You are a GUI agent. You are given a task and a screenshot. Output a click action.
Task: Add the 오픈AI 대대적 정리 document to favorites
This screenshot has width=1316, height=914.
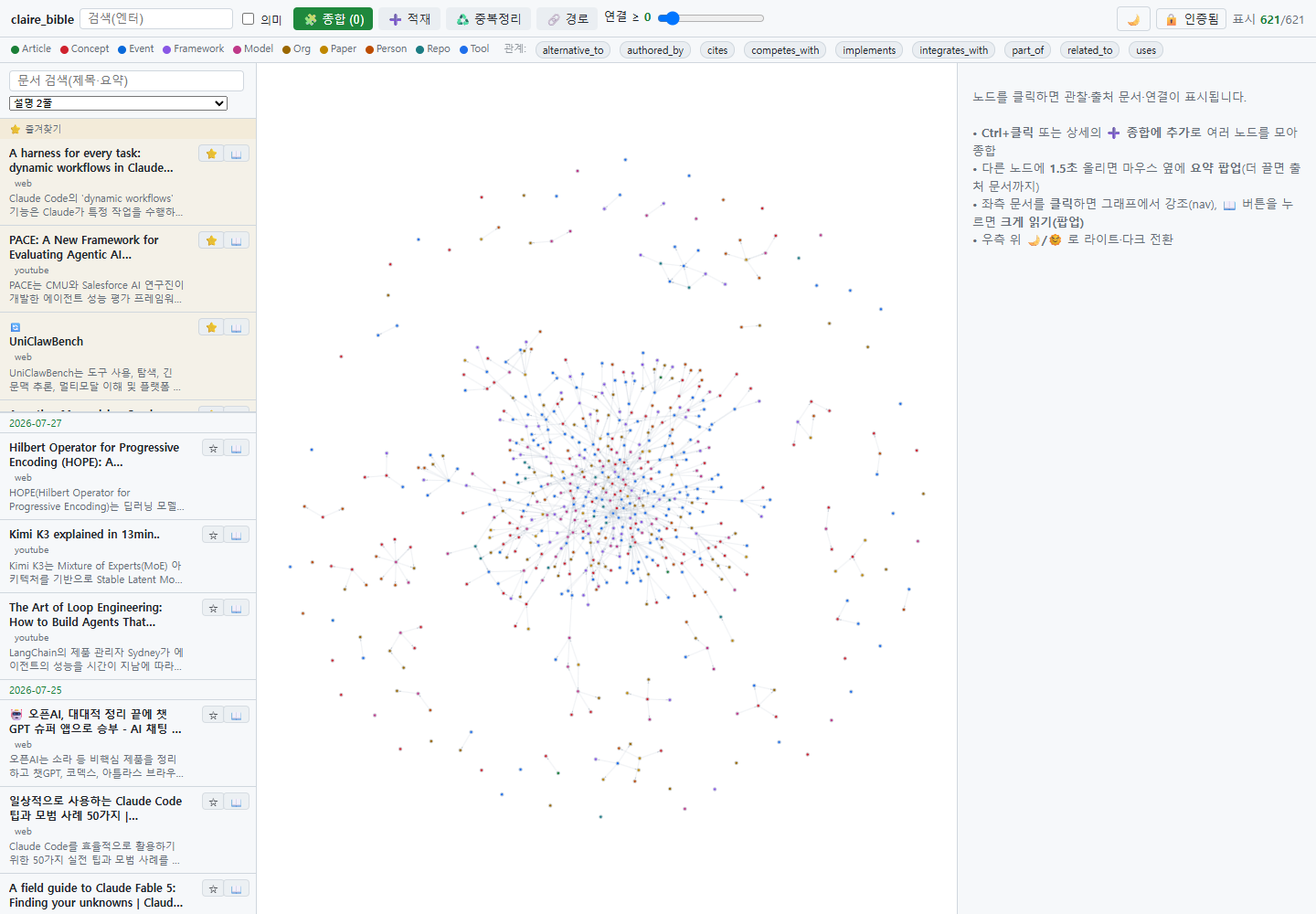coord(213,715)
